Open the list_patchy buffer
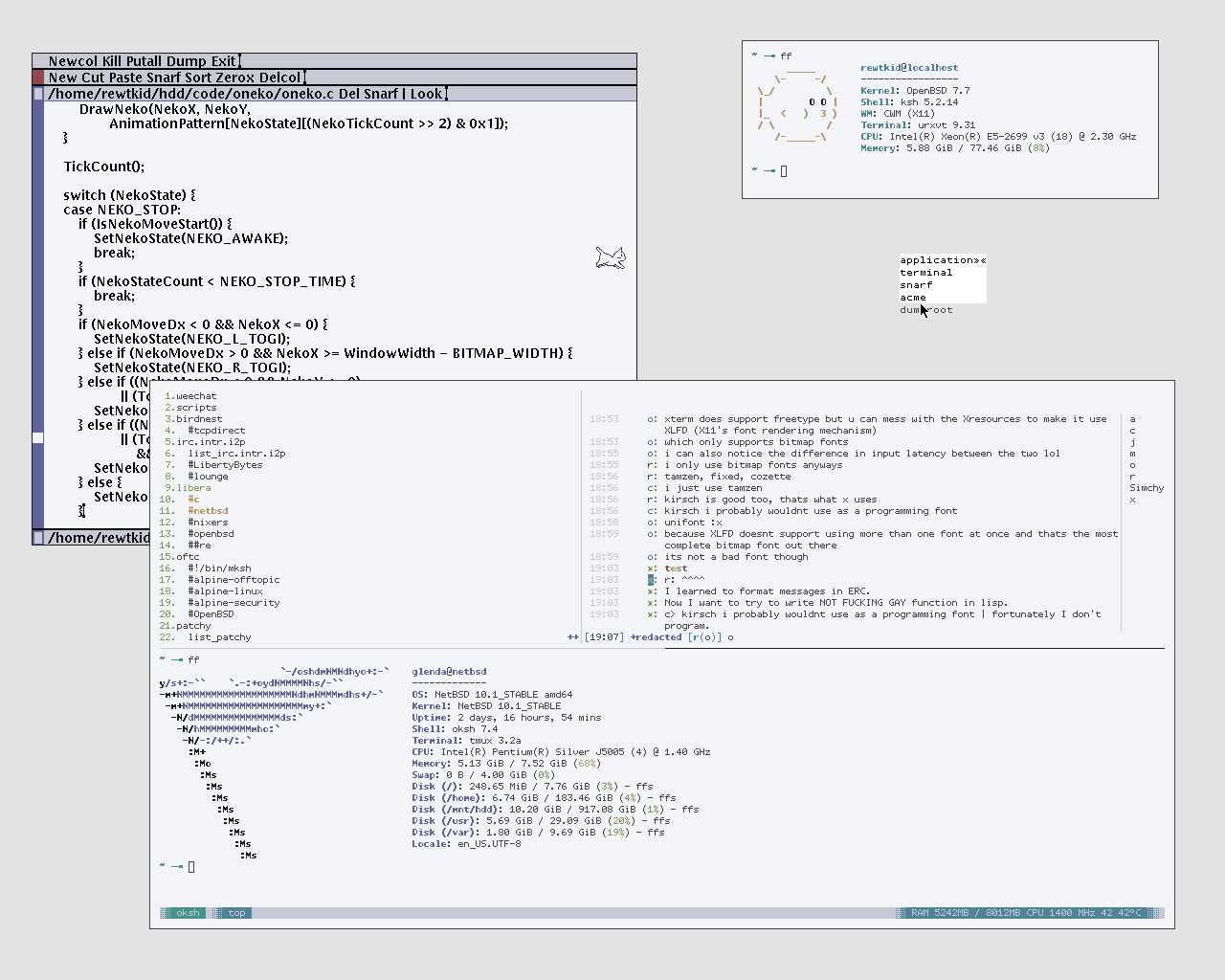 [x=219, y=637]
